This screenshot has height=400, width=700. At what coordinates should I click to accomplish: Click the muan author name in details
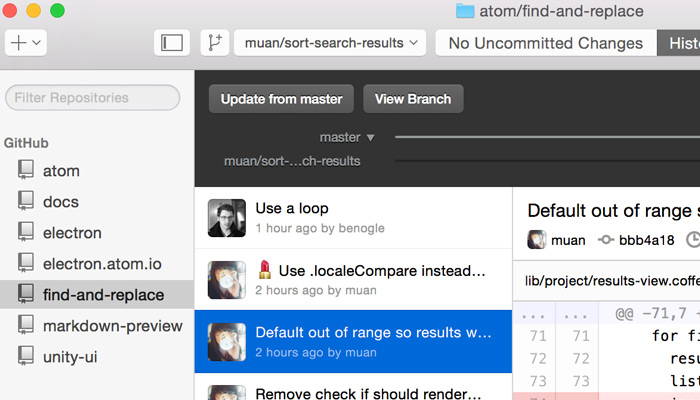568,240
